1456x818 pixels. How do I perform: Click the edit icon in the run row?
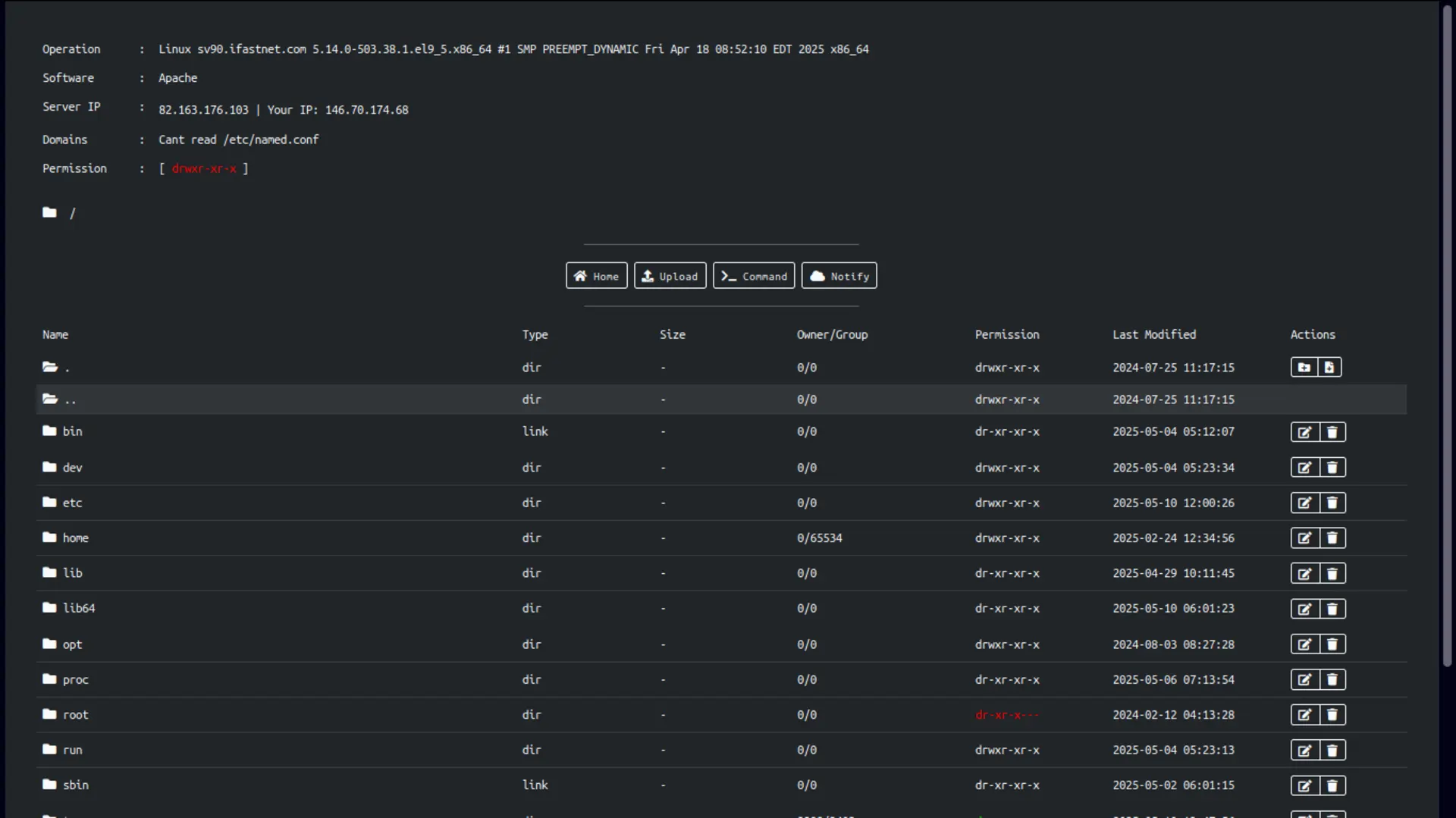(1305, 751)
